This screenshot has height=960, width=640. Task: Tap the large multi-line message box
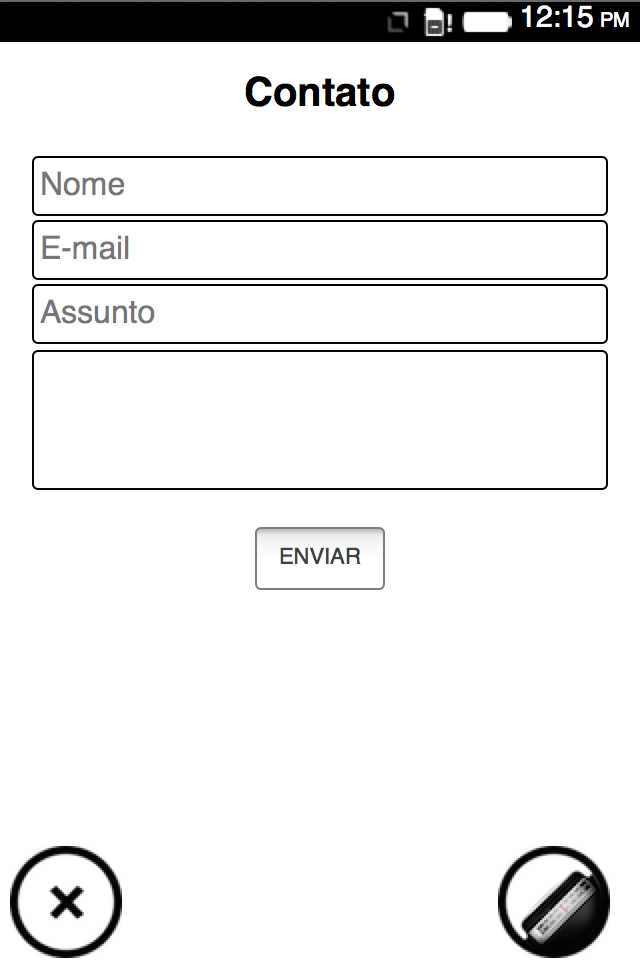click(x=320, y=420)
